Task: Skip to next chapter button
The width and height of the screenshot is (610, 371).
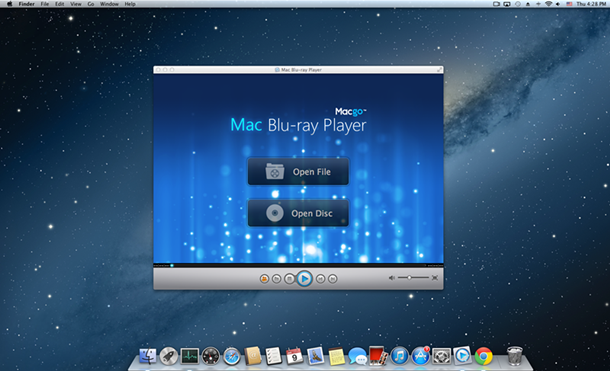Action: pos(333,278)
